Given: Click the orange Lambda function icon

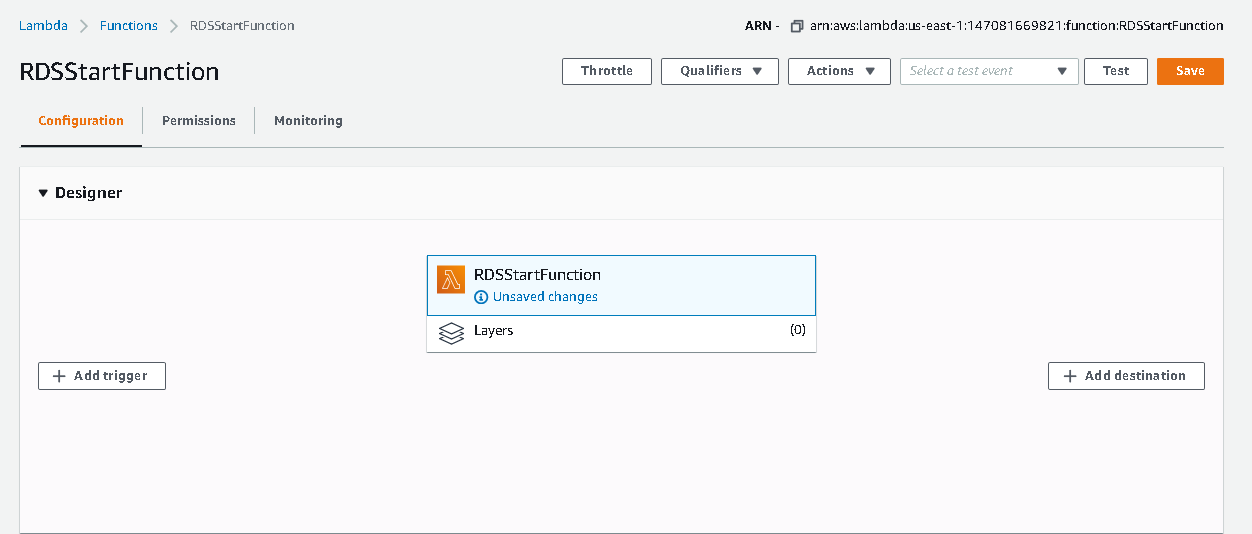Looking at the screenshot, I should pyautogui.click(x=451, y=279).
